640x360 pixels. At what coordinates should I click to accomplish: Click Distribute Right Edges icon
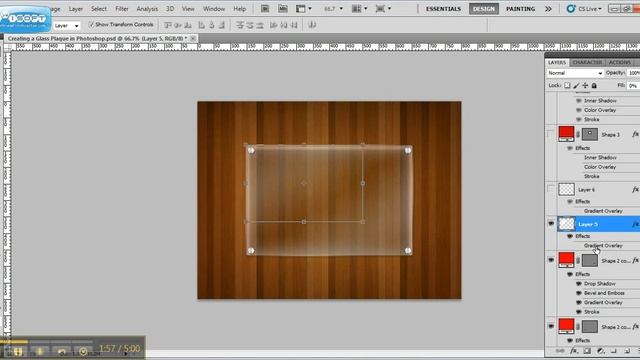294,25
